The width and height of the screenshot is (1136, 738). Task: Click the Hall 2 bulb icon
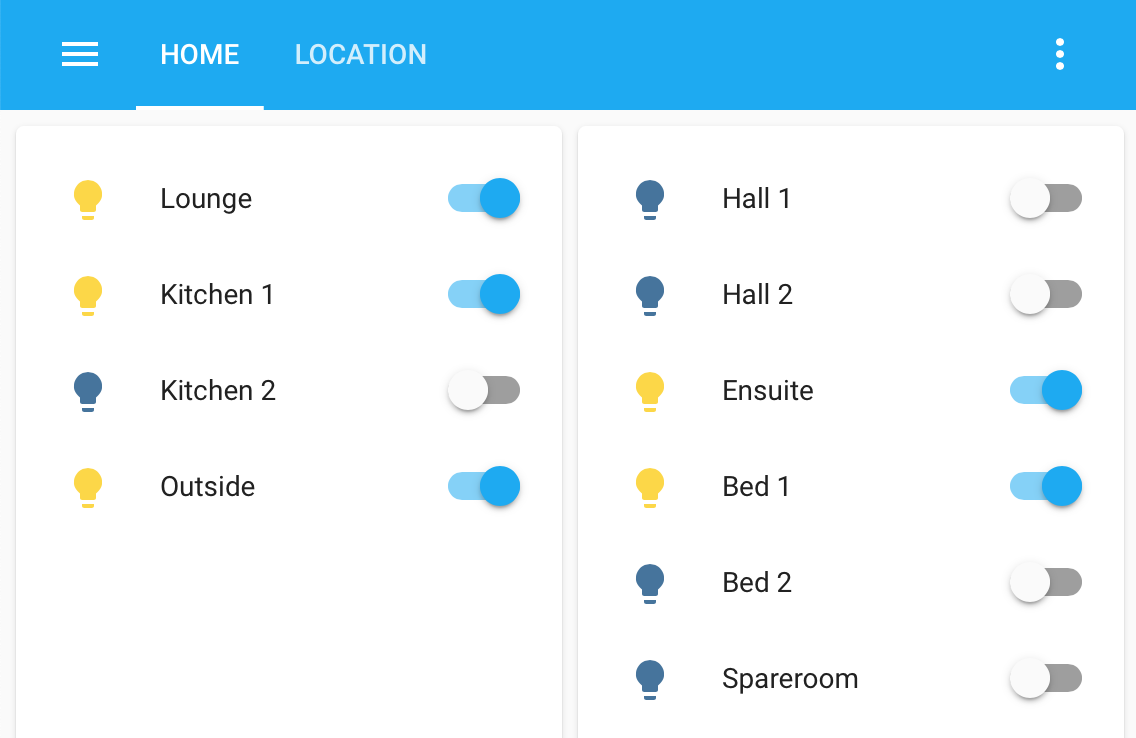650,294
